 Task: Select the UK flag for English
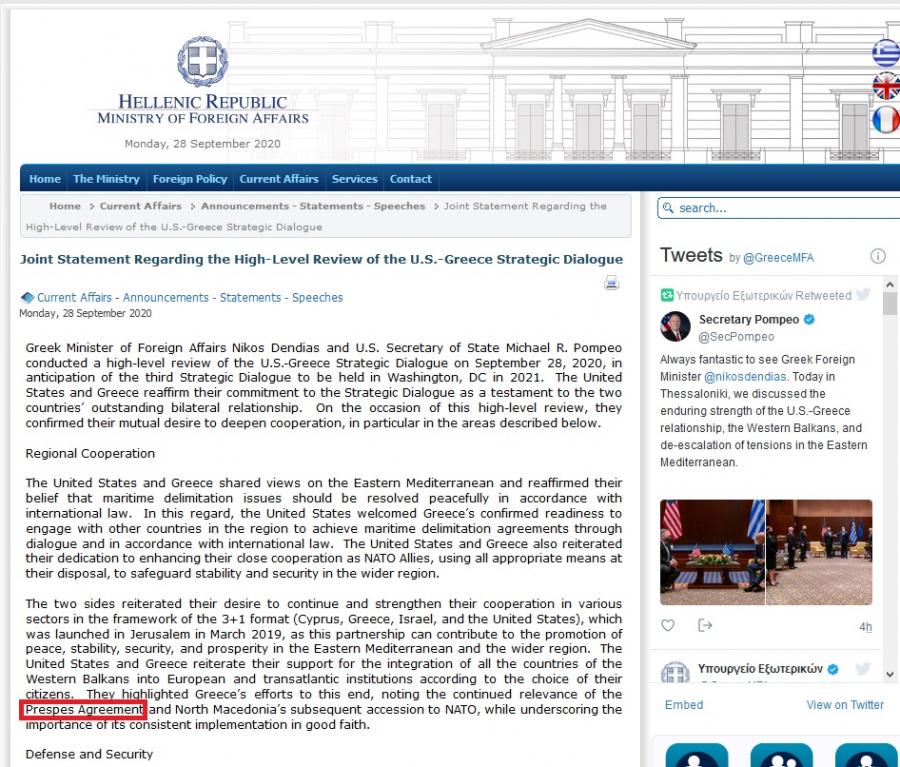(885, 86)
